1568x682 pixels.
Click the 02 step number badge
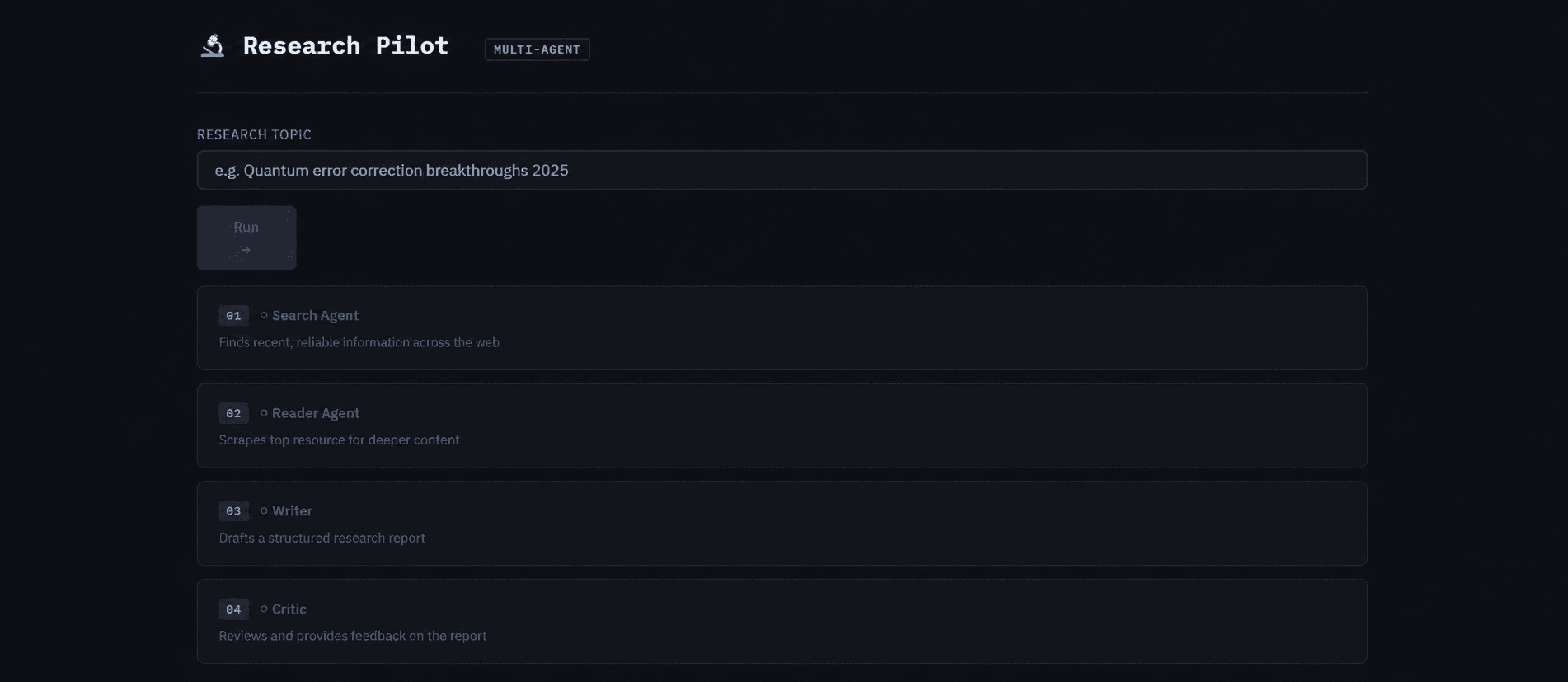(233, 413)
